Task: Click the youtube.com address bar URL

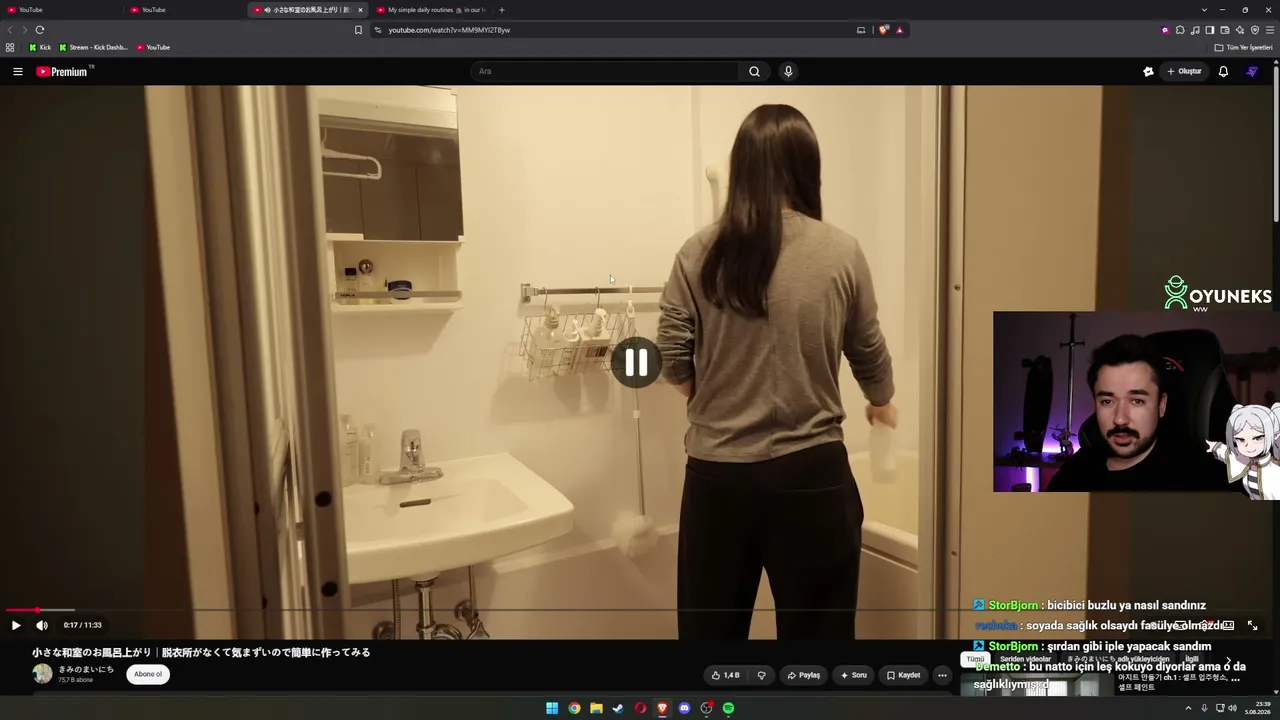Action: point(450,30)
